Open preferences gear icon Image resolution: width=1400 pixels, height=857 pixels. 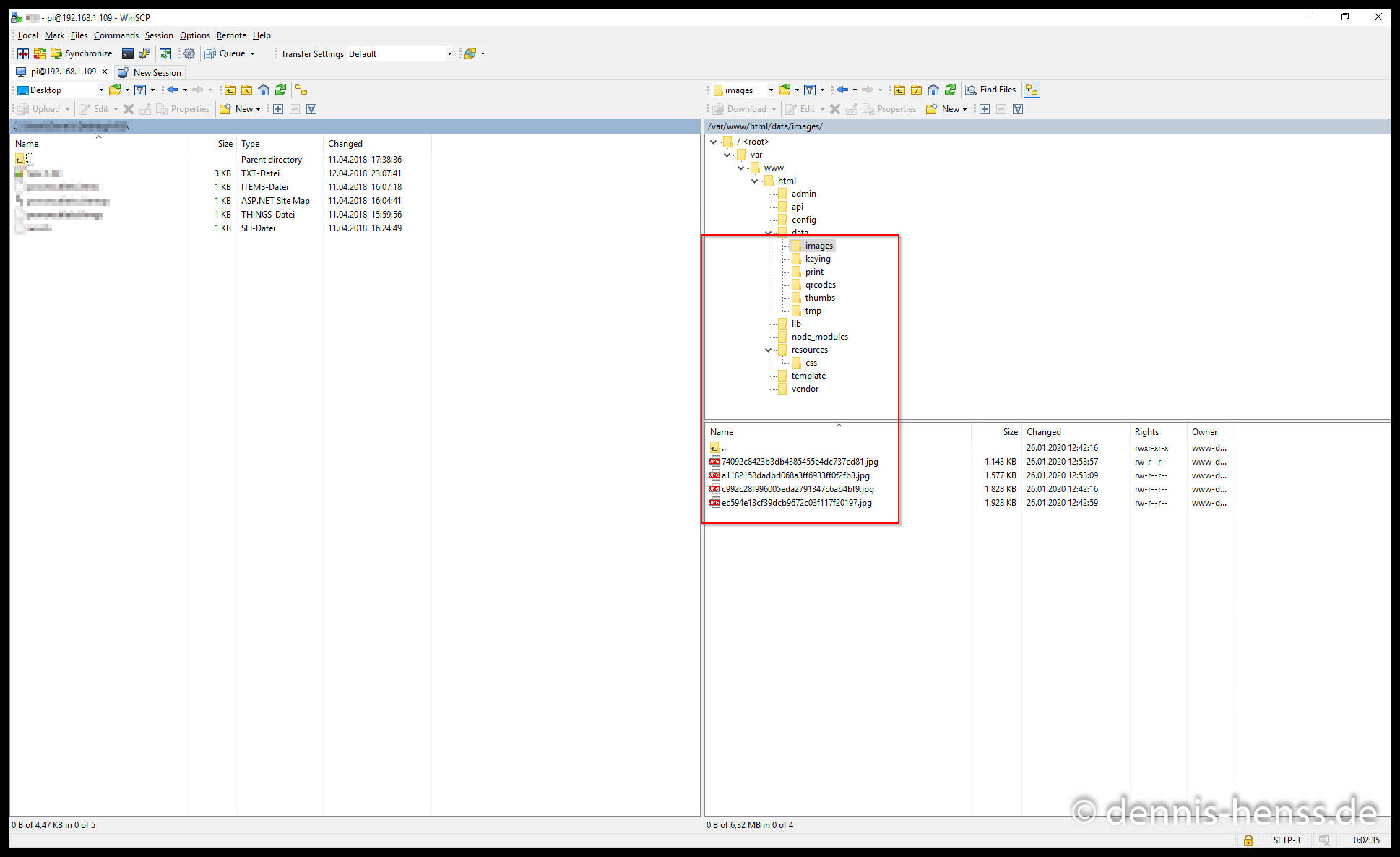click(189, 53)
